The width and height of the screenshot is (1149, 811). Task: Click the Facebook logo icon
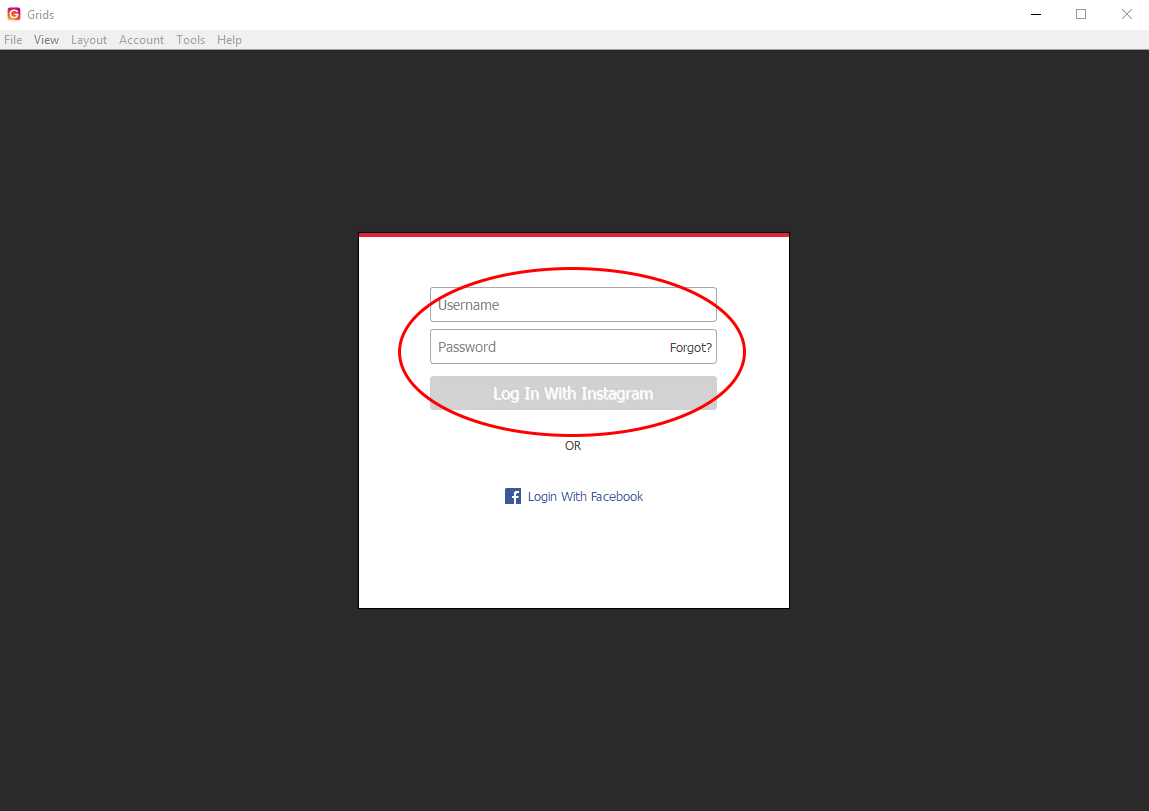(513, 496)
